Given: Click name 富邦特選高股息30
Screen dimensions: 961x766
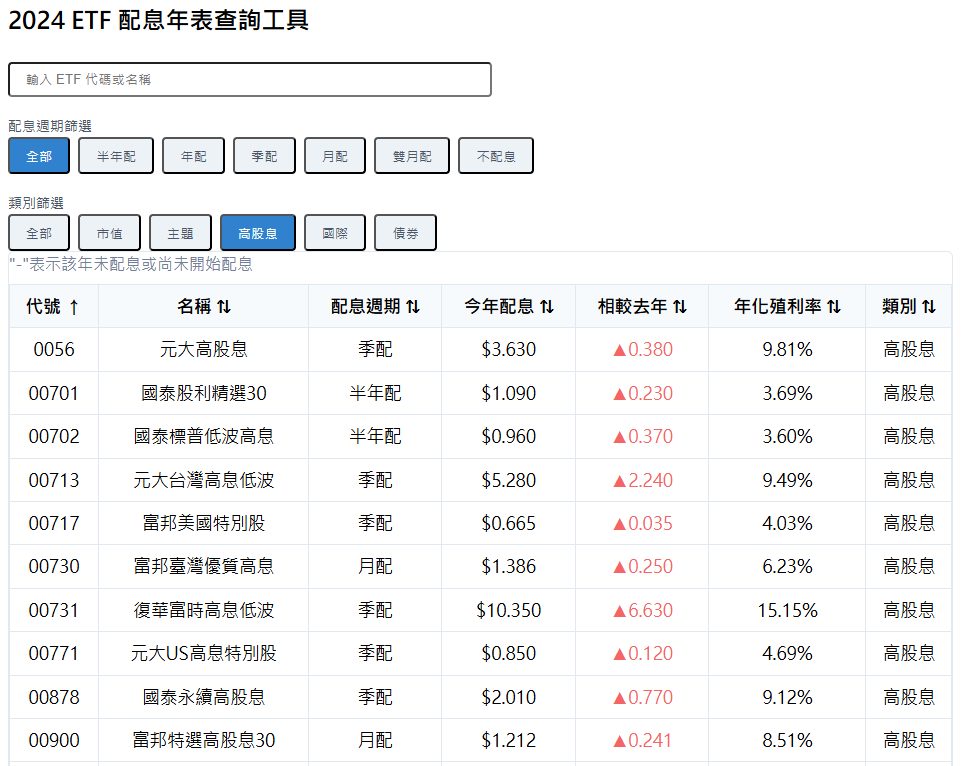Looking at the screenshot, I should 203,740.
